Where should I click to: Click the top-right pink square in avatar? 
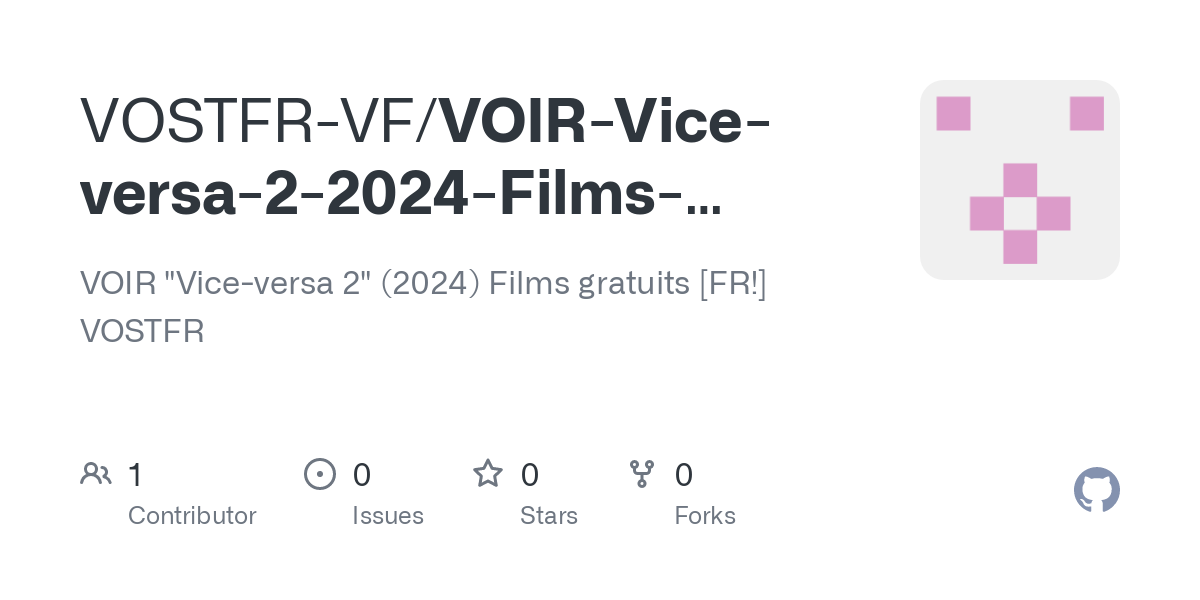[x=1087, y=113]
